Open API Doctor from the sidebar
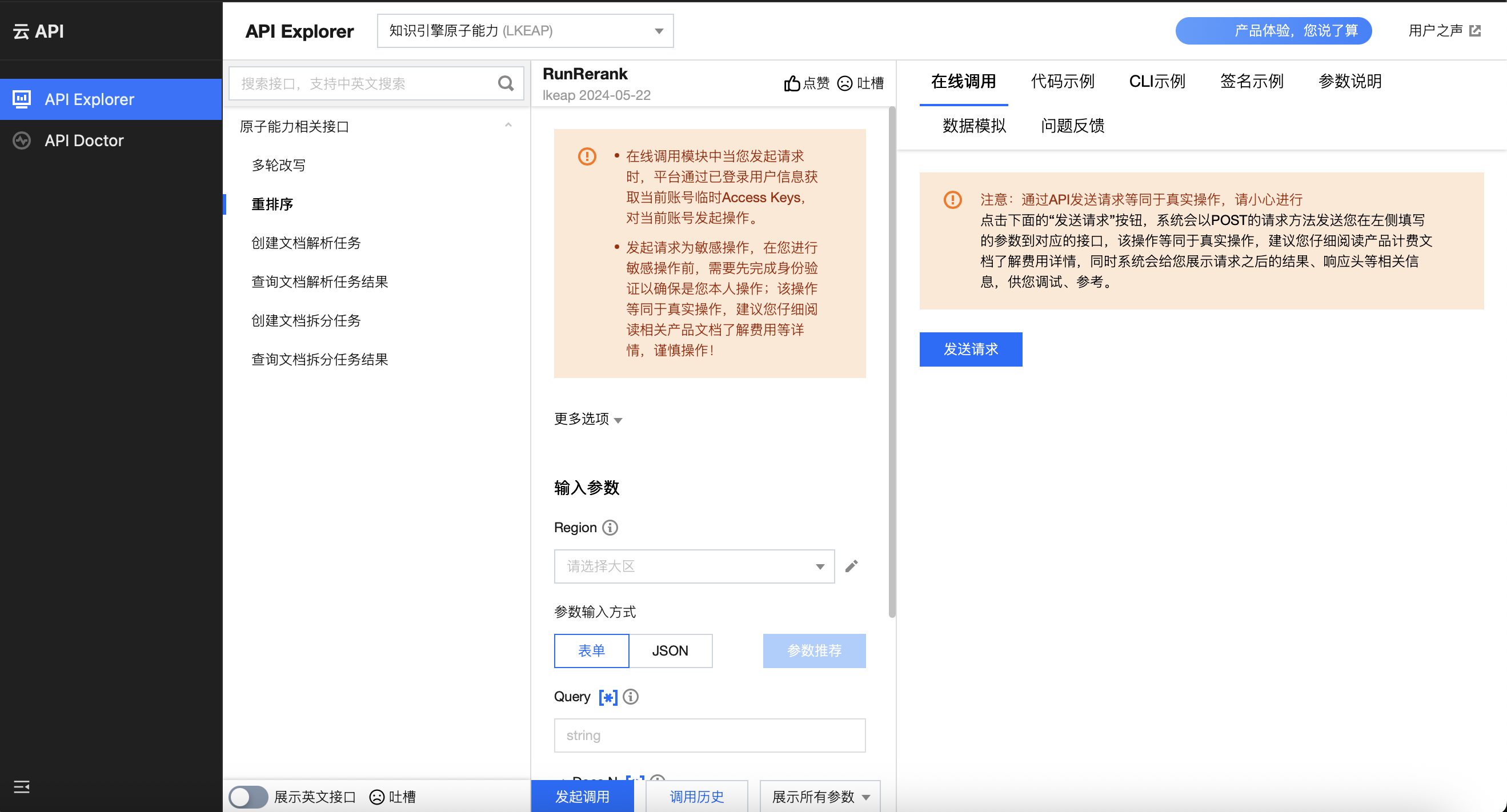This screenshot has width=1507, height=812. pyautogui.click(x=83, y=140)
